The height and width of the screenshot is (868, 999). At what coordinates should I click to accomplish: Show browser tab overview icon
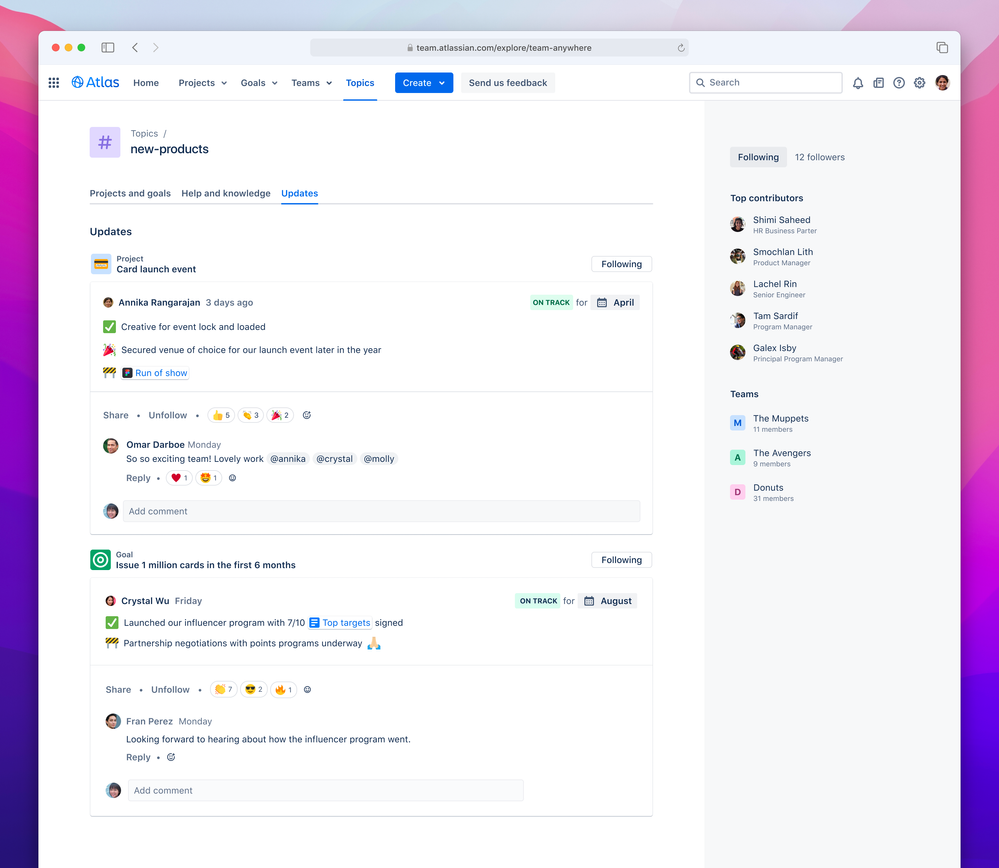(x=942, y=48)
